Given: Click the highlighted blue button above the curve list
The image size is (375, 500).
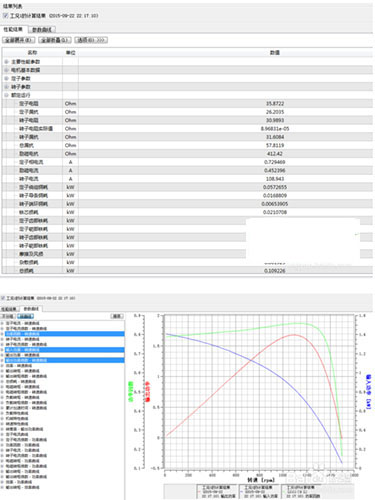Looking at the screenshot, I should (25, 316).
